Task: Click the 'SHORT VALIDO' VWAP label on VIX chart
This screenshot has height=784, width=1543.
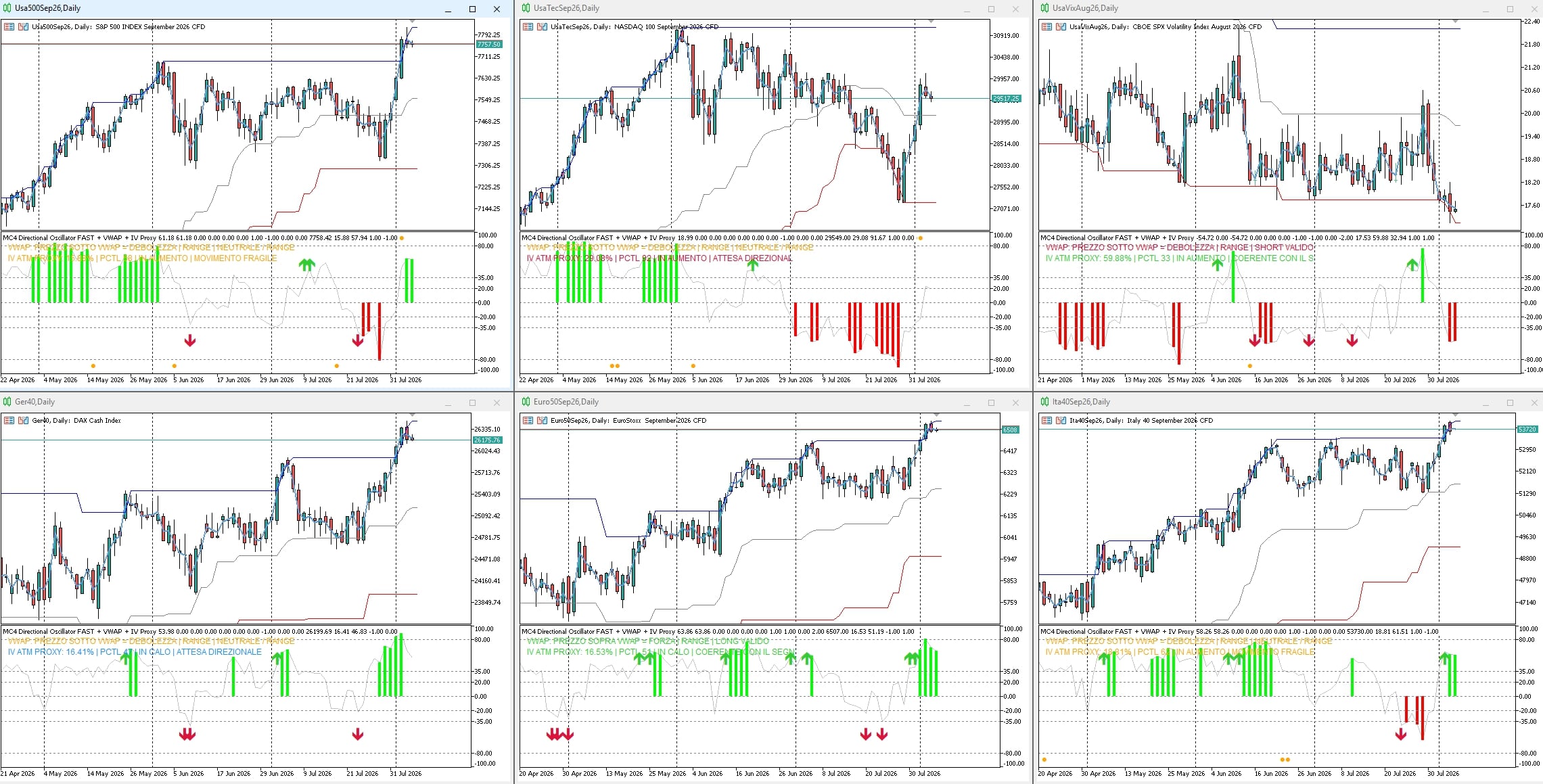Action: 1284,248
